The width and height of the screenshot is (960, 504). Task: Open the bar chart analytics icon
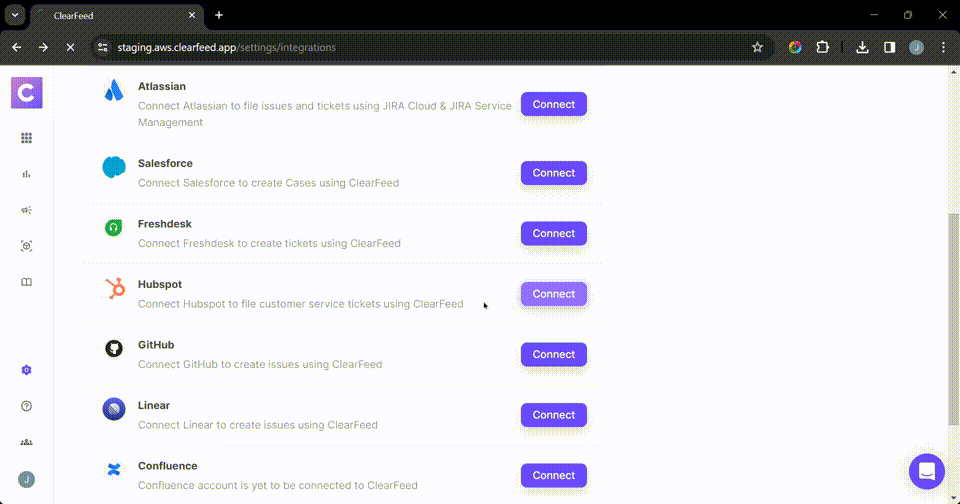click(x=27, y=174)
